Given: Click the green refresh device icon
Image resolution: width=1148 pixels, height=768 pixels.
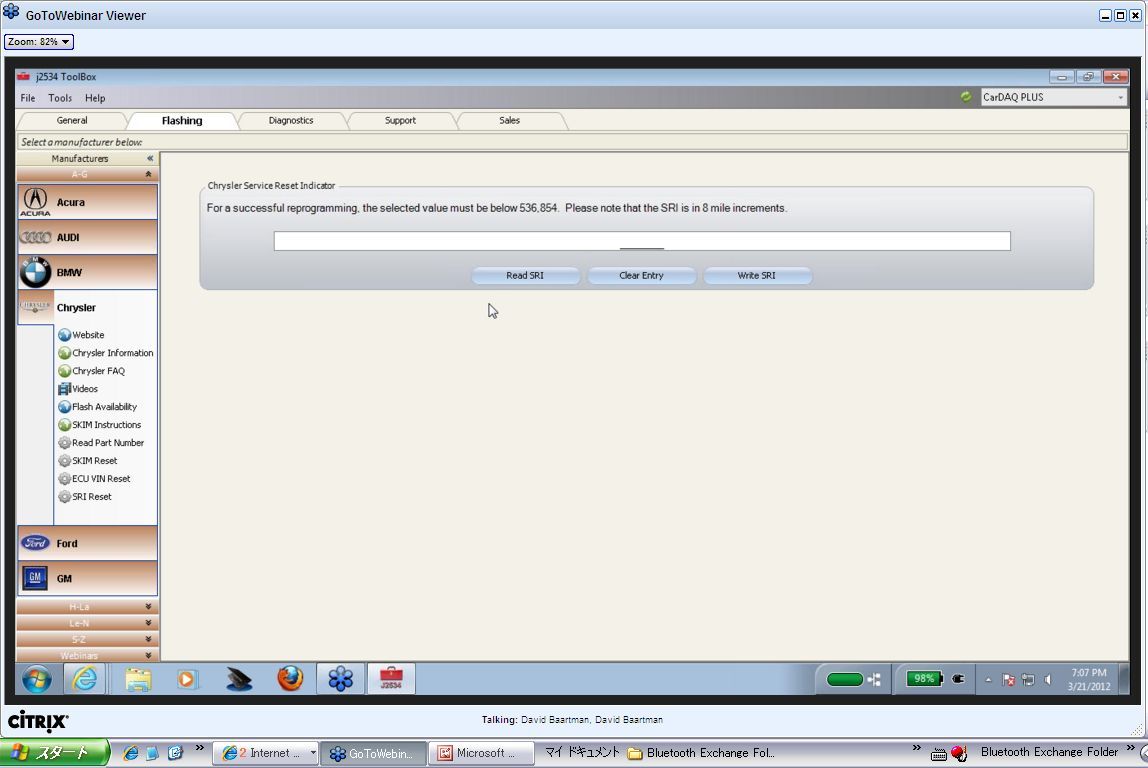Looking at the screenshot, I should pyautogui.click(x=966, y=97).
